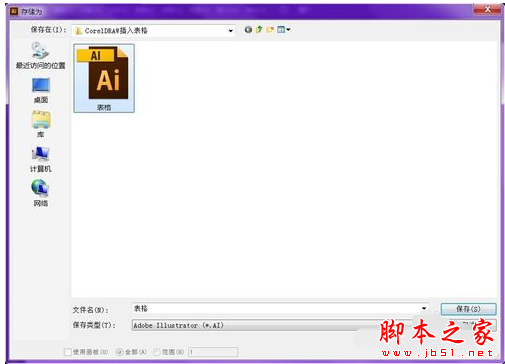This screenshot has height=364, width=505.
Task: Select the 范围 radio button
Action: [x=157, y=352]
